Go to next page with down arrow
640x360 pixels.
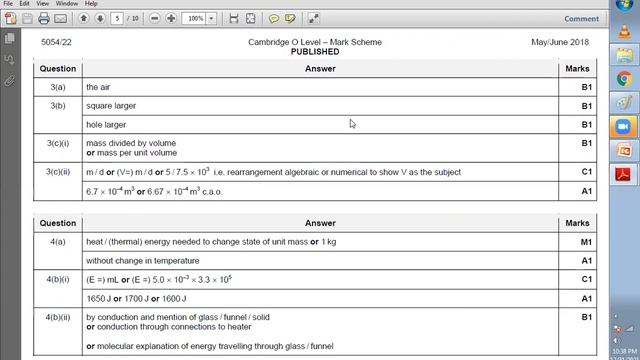100,18
